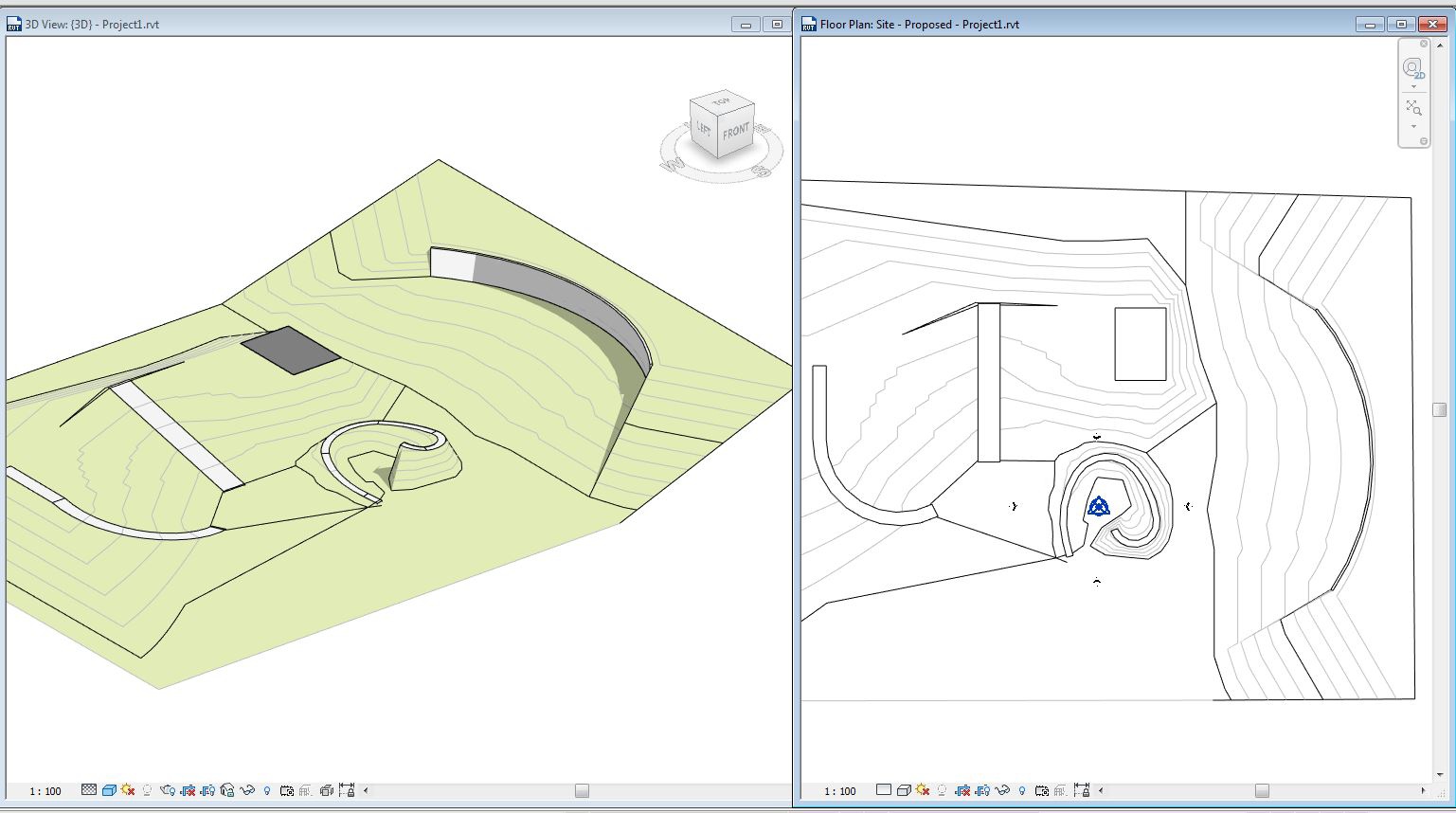Screen dimensions: 1456x813
Task: Open the 1:100 scale menu in the floor plan
Action: click(840, 790)
